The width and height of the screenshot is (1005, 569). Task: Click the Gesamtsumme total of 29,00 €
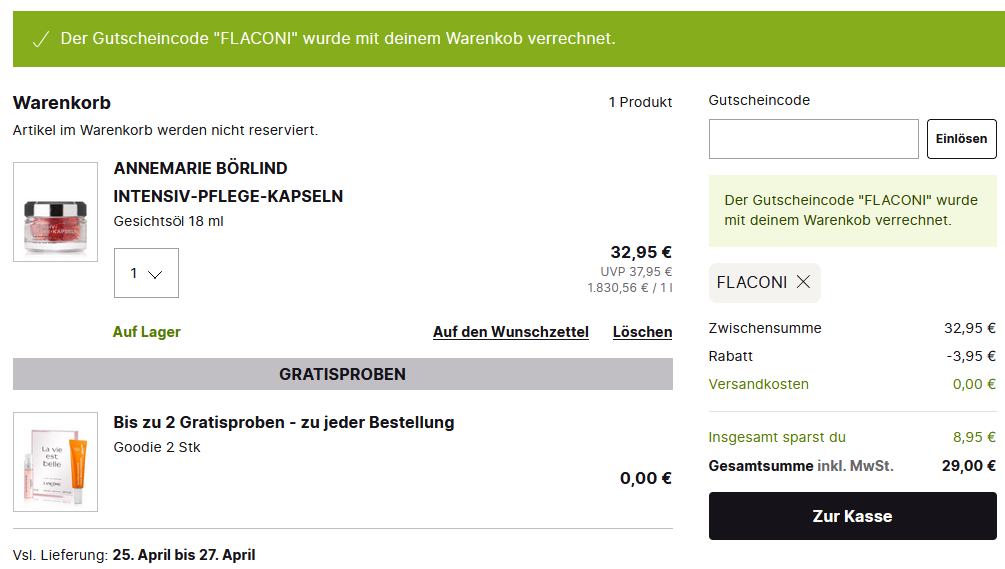(x=970, y=465)
